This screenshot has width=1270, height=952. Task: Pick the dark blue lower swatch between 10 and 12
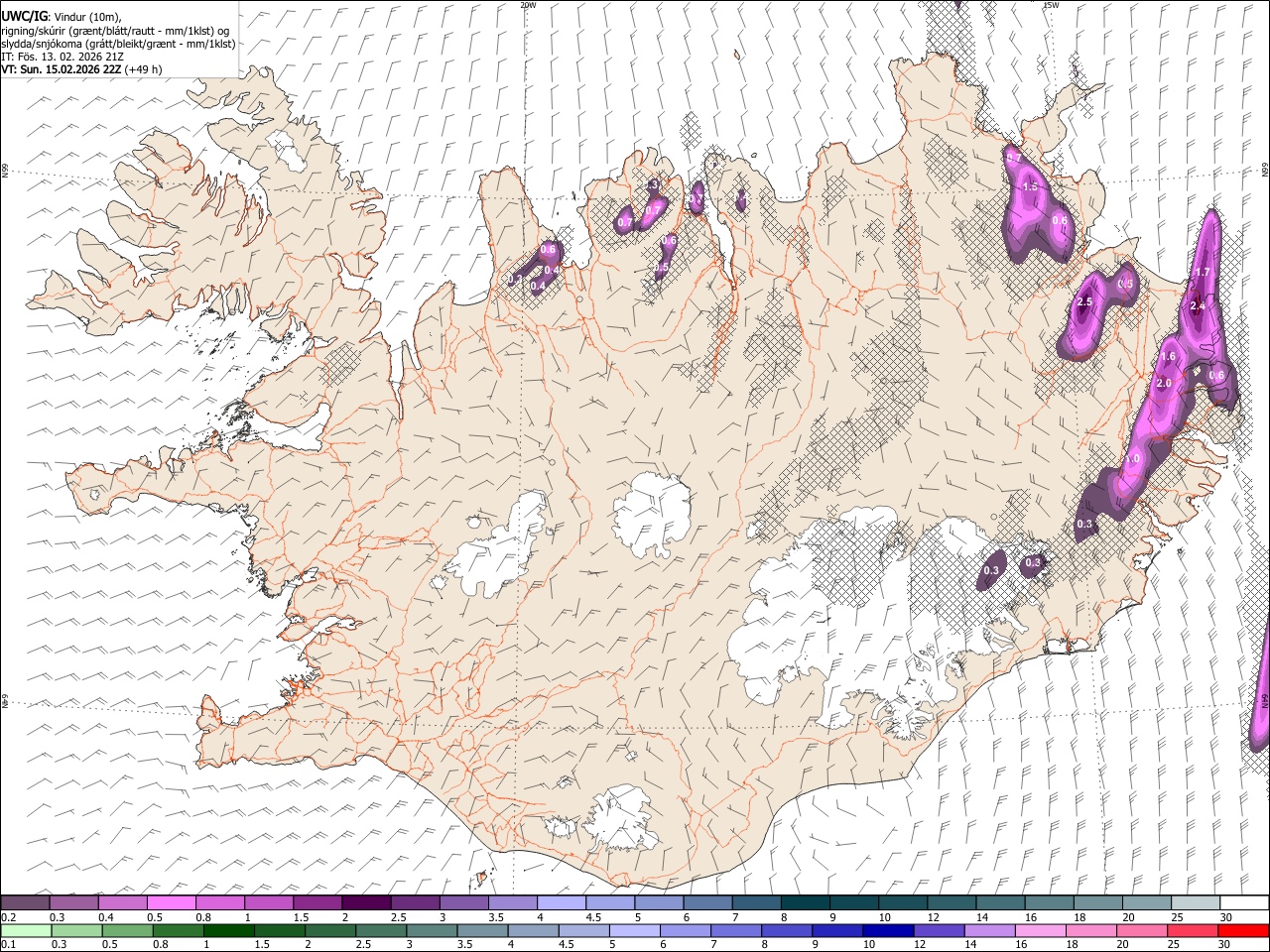[x=888, y=930]
